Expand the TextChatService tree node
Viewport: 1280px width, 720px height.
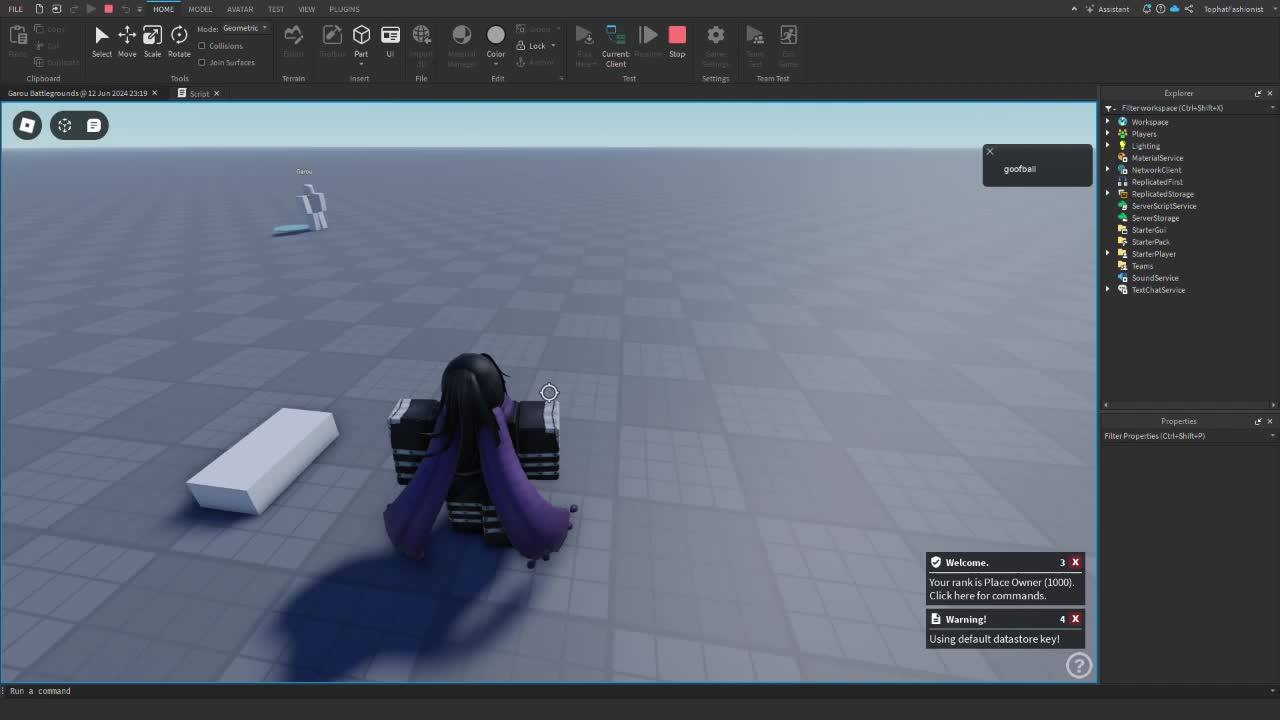(1108, 290)
